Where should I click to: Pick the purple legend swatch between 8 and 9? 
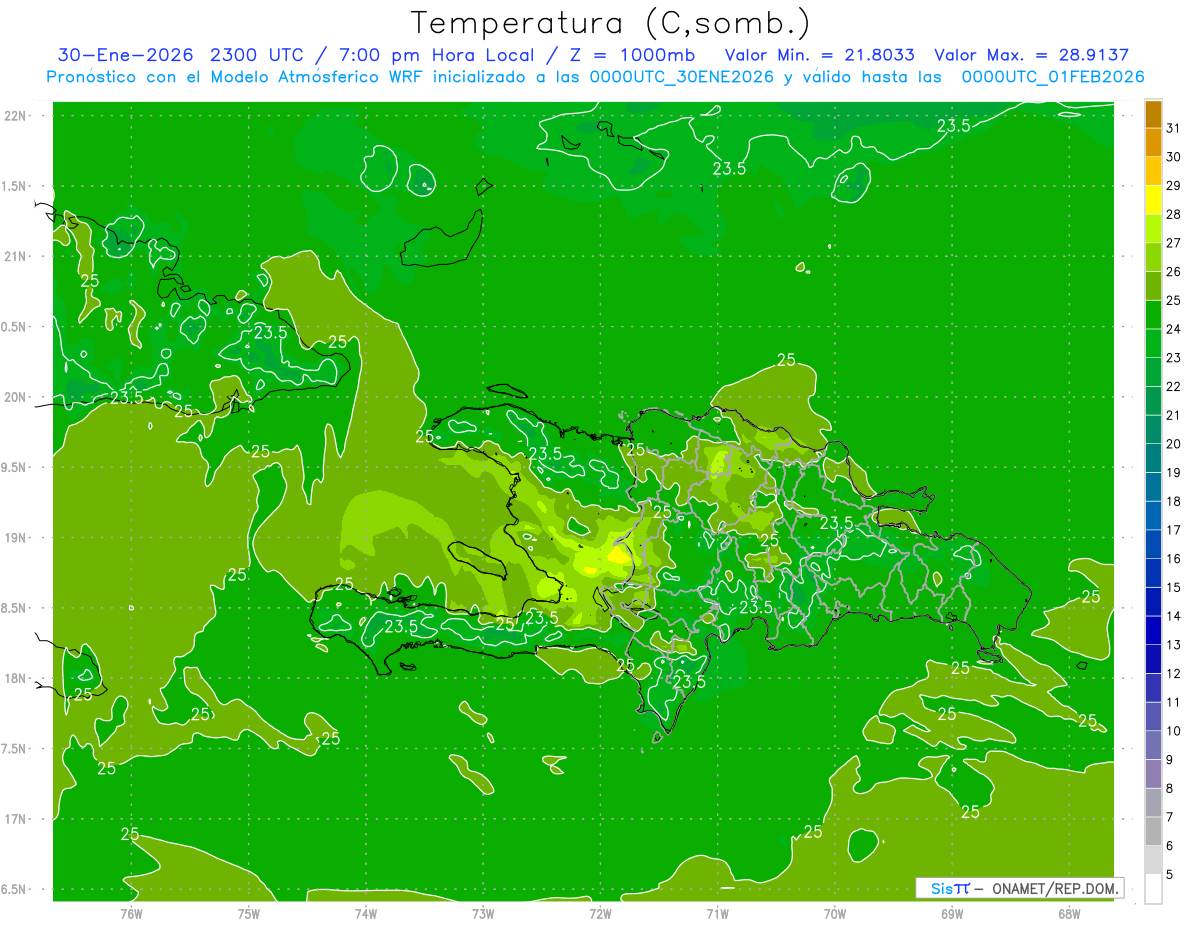click(1153, 774)
